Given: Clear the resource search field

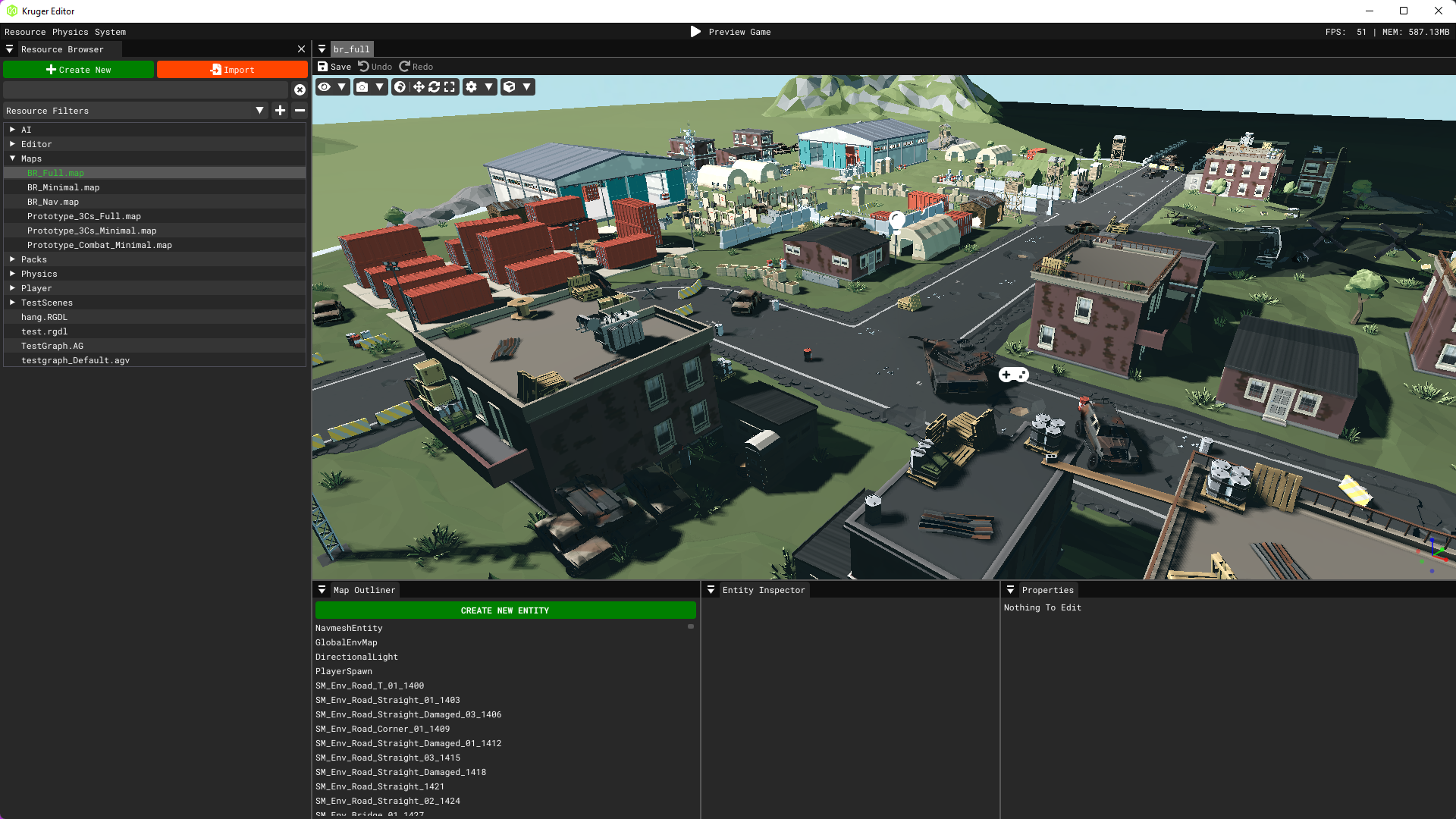Looking at the screenshot, I should [300, 90].
